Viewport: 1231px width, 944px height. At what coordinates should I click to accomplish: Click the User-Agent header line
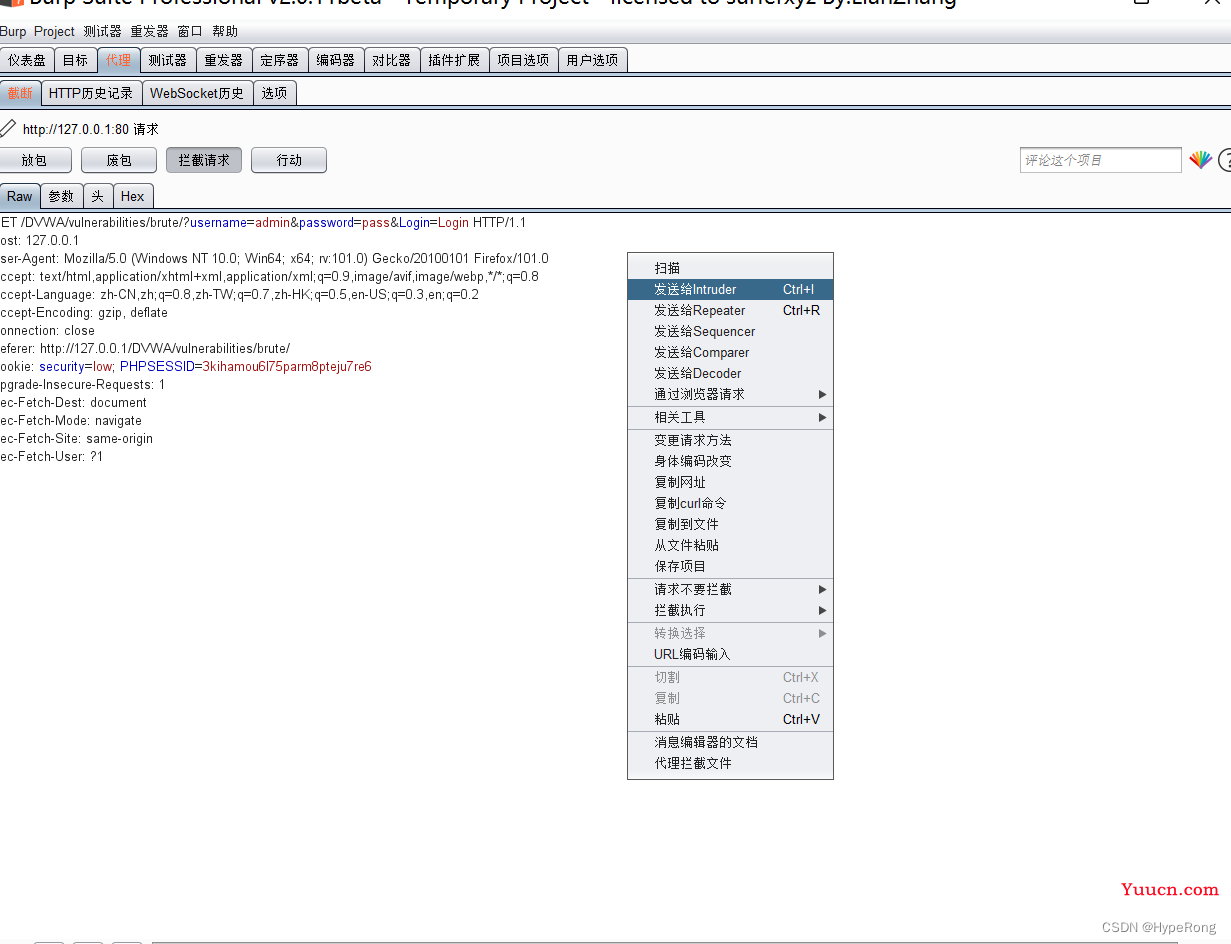click(274, 259)
